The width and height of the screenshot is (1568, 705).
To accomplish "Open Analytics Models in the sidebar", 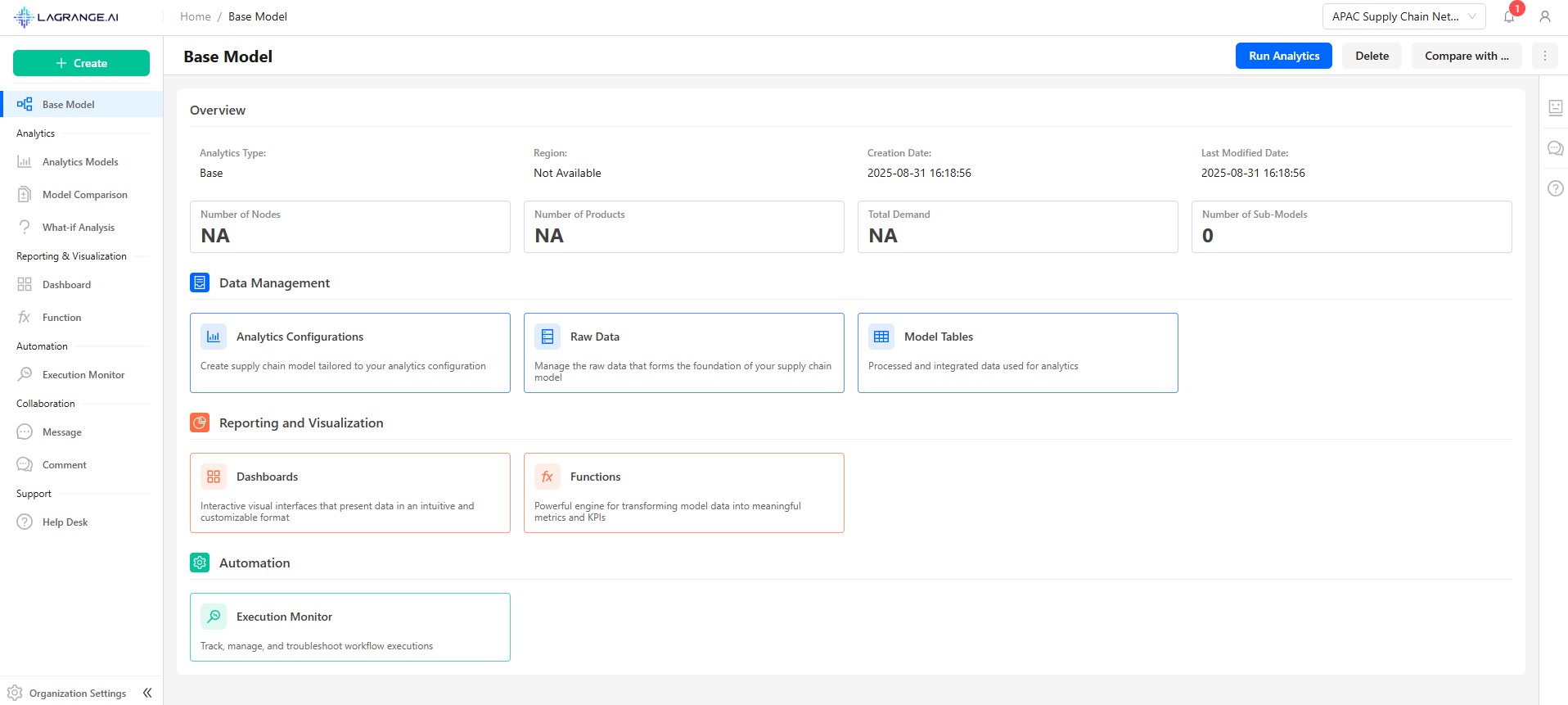I will click(80, 162).
